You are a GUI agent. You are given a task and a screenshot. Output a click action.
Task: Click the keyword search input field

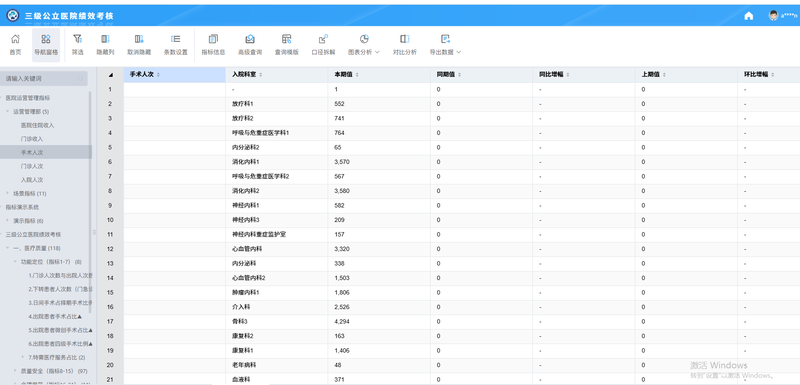[x=44, y=79]
